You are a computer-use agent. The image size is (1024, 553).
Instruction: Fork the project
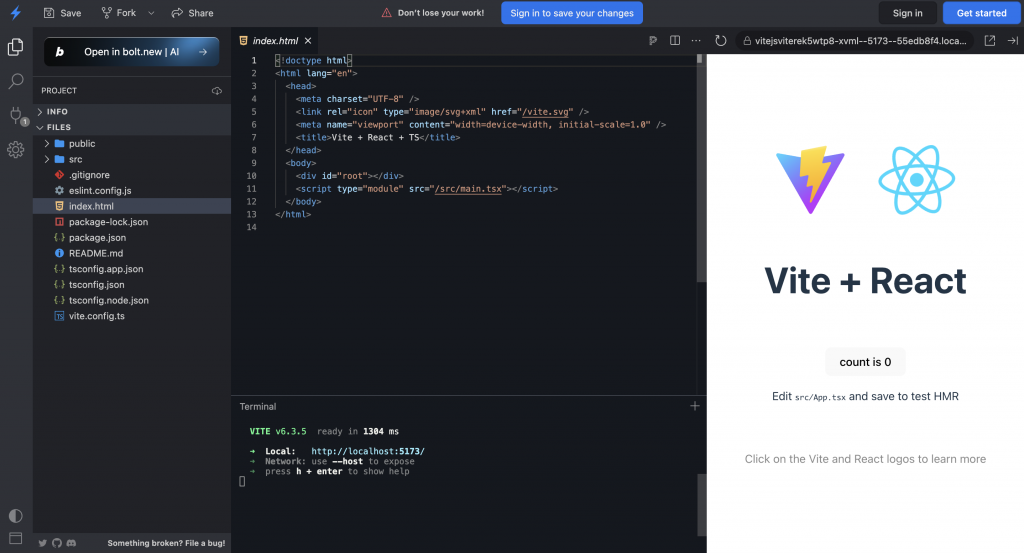119,13
